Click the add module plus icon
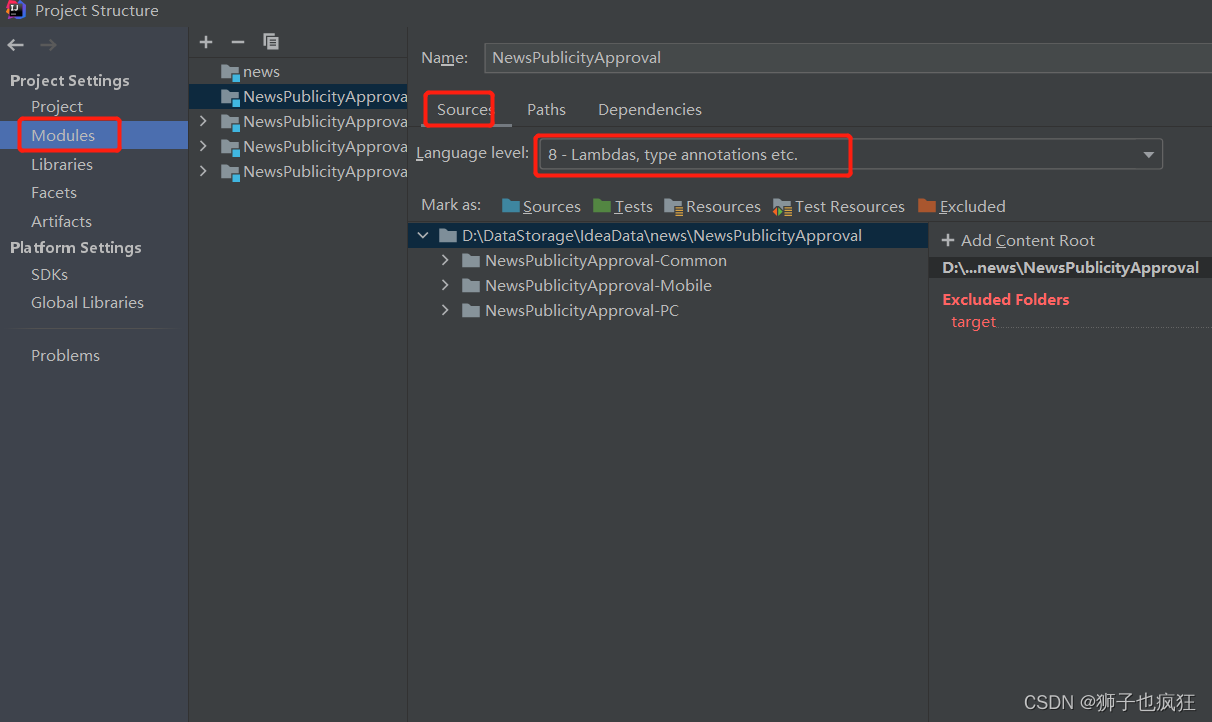The width and height of the screenshot is (1212, 722). click(x=206, y=42)
